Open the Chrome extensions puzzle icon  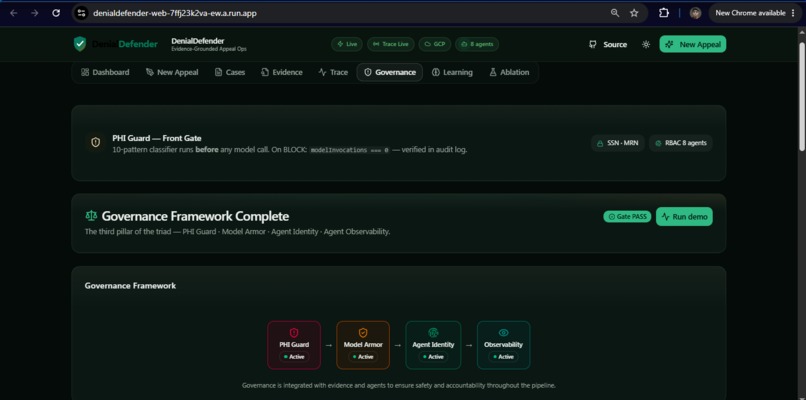pyautogui.click(x=664, y=13)
